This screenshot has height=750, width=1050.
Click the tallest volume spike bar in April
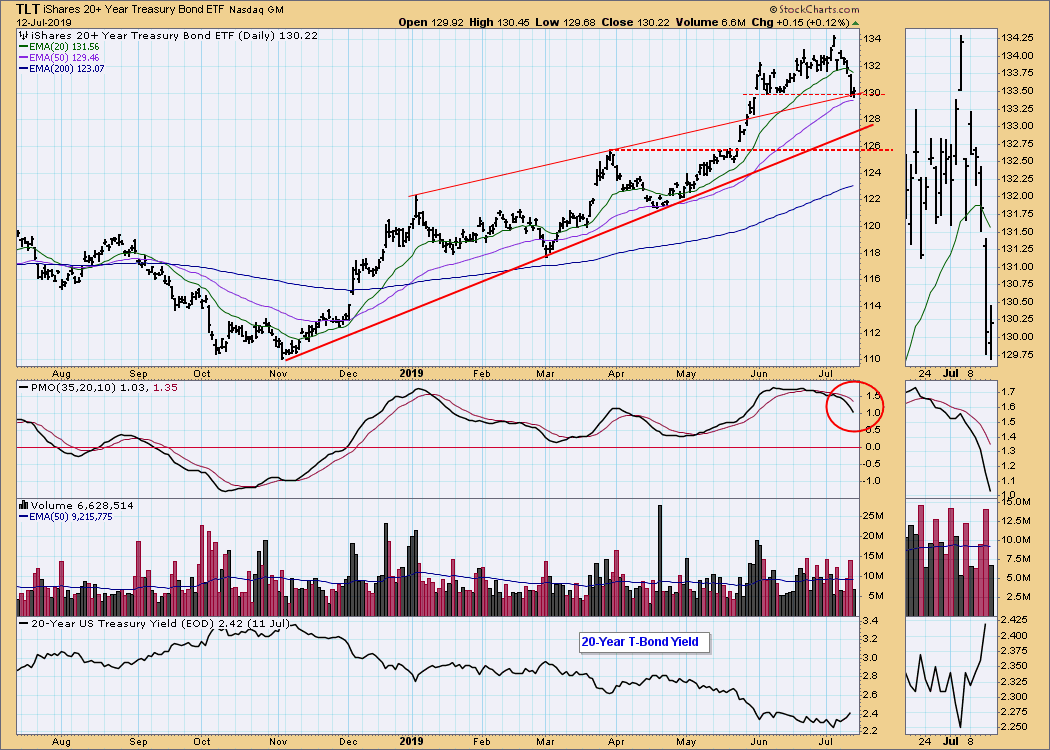[660, 560]
